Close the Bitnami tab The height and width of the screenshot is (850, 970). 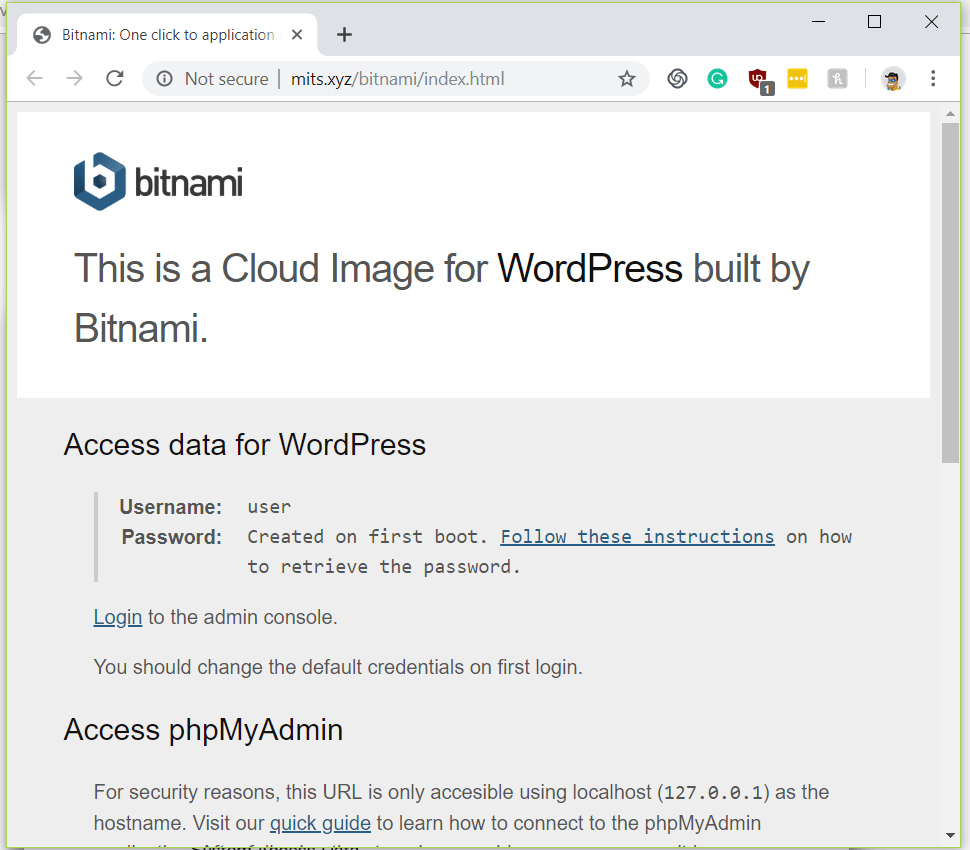(297, 35)
